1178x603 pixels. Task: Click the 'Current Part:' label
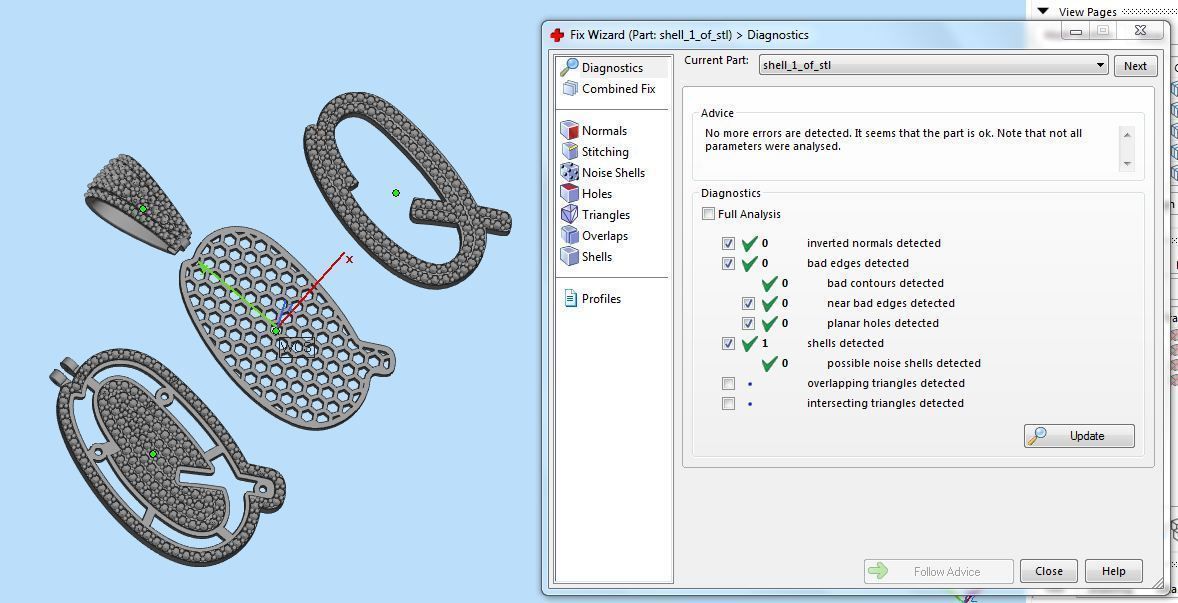point(716,60)
